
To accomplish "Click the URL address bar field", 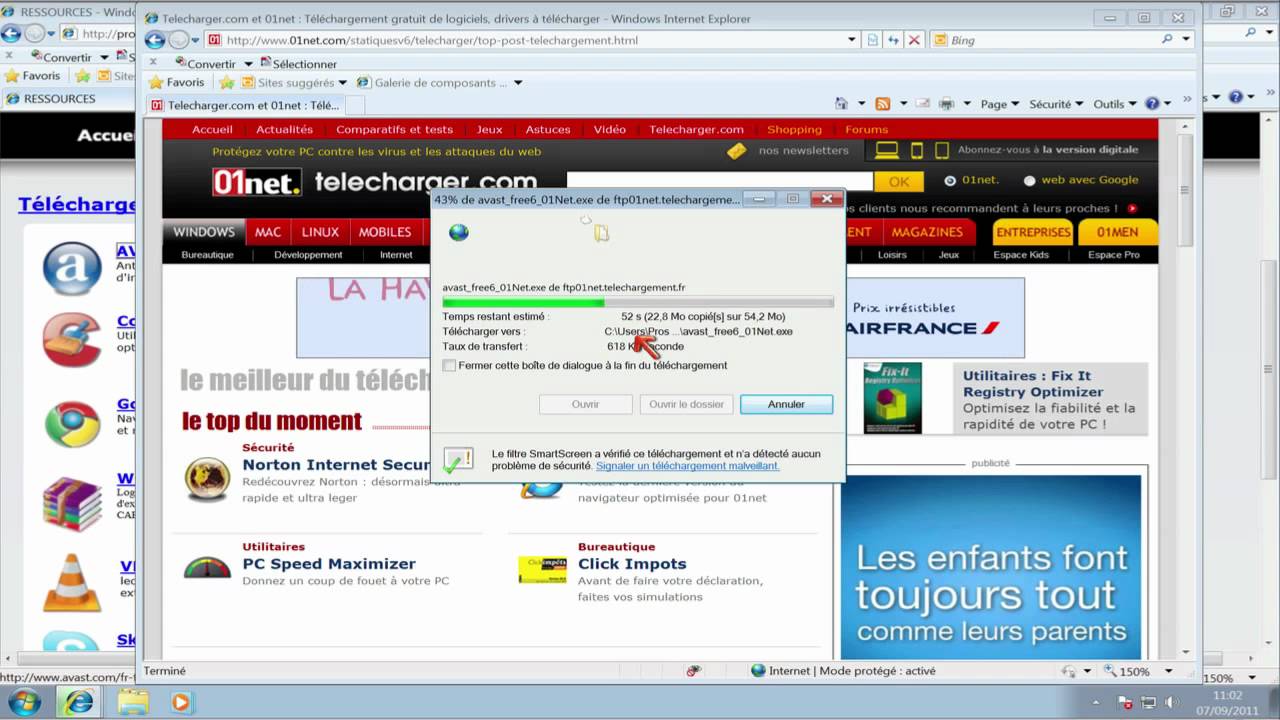I will click(532, 40).
